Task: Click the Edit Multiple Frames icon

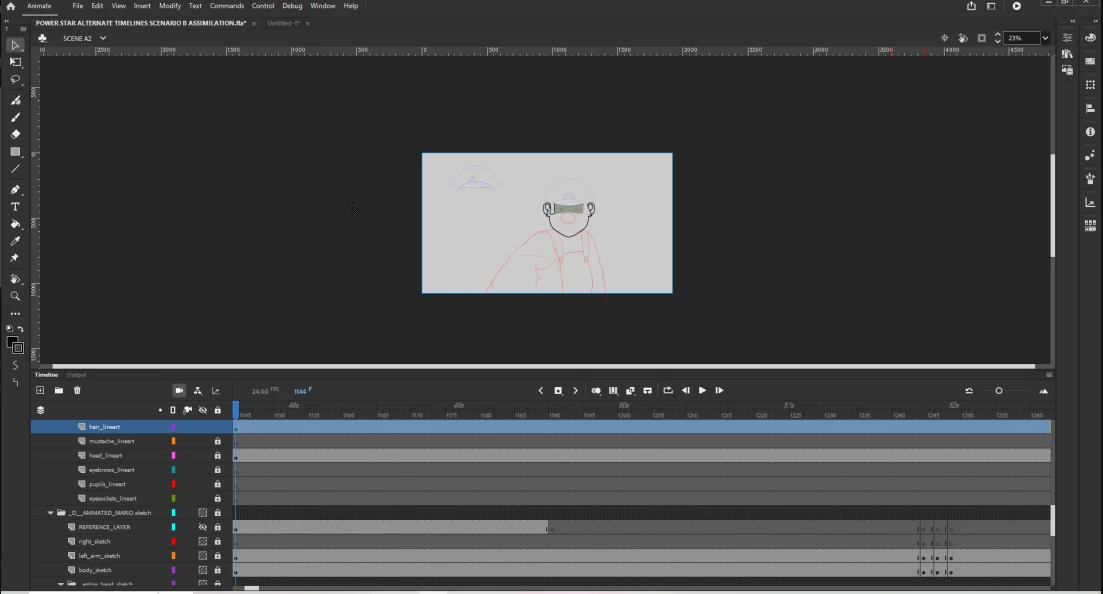Action: (613, 391)
